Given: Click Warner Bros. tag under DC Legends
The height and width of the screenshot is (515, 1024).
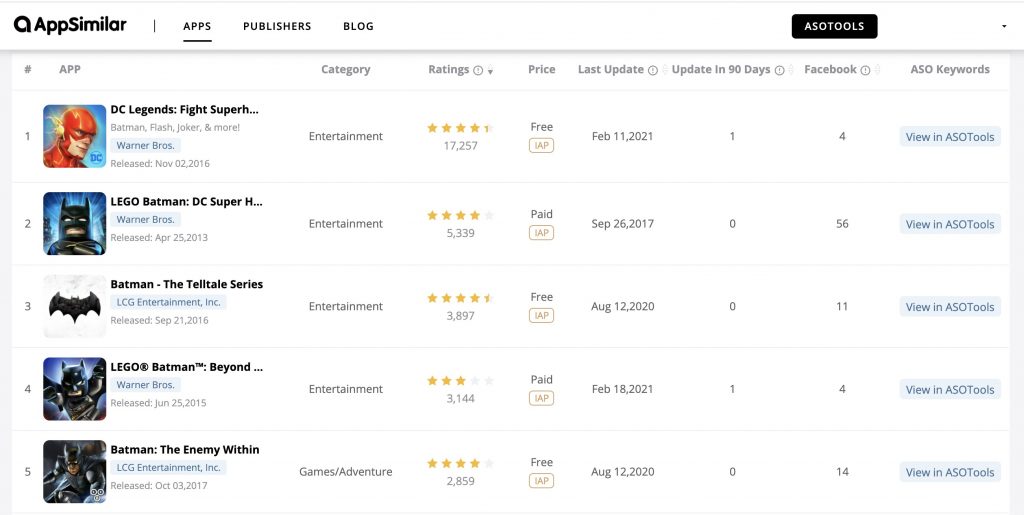Looking at the screenshot, I should pos(146,146).
